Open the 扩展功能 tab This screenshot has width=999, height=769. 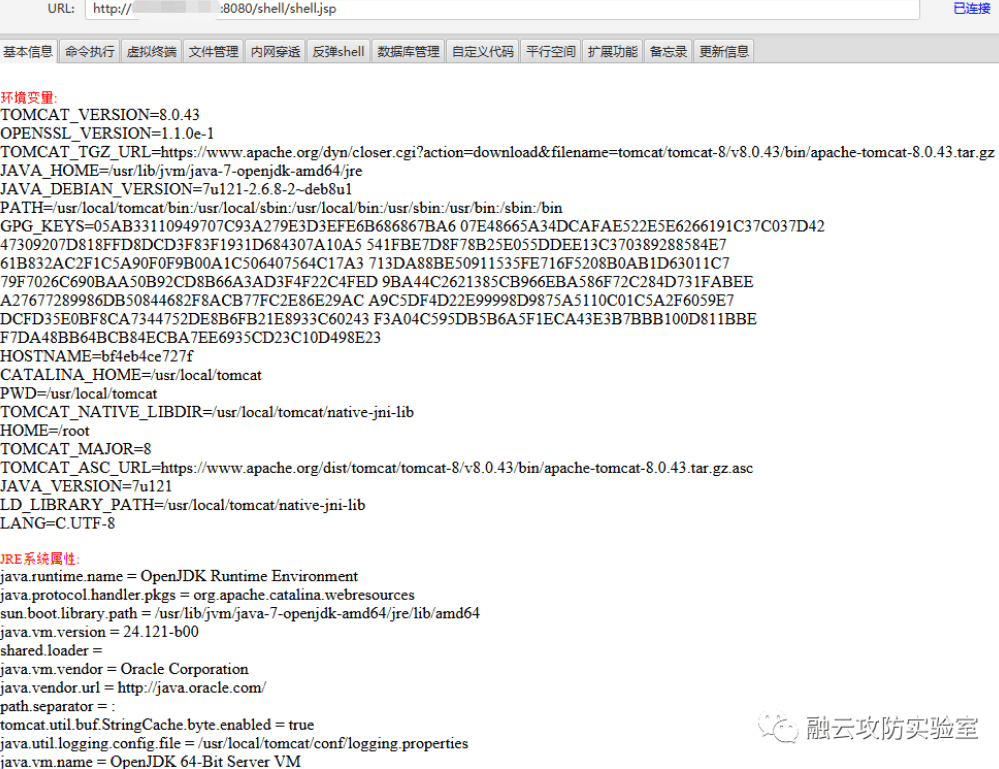612,51
